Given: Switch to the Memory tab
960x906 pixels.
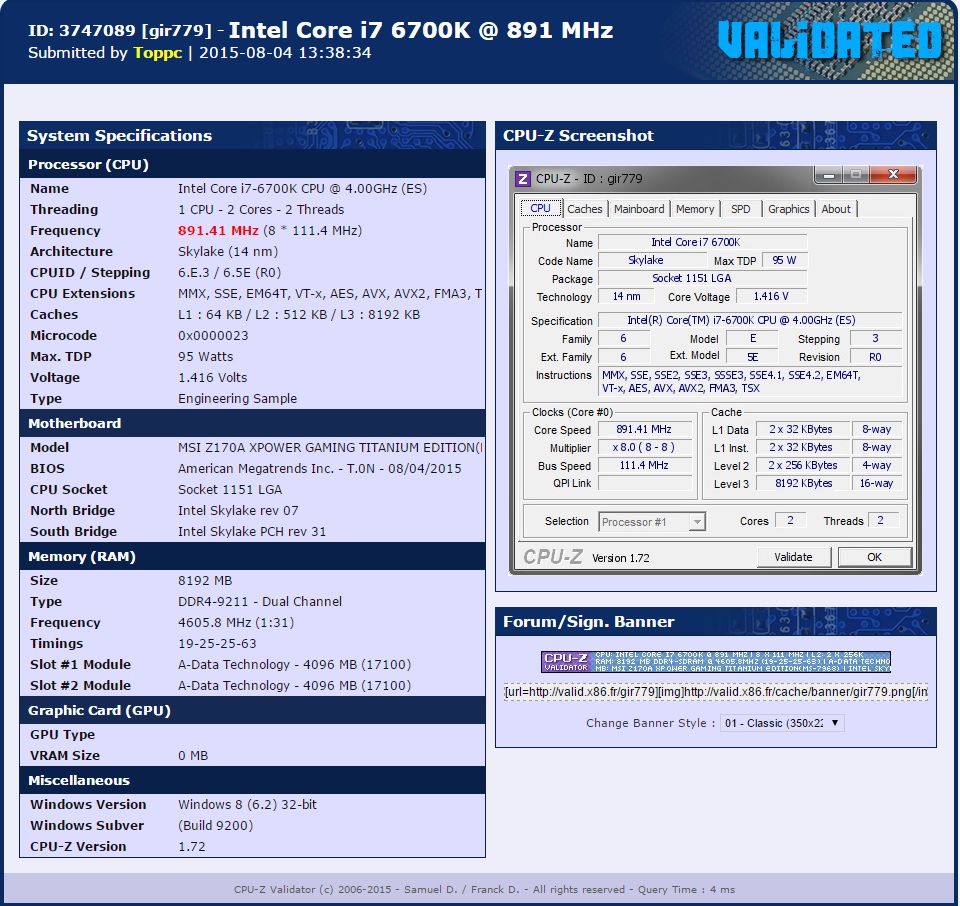Looking at the screenshot, I should click(695, 208).
